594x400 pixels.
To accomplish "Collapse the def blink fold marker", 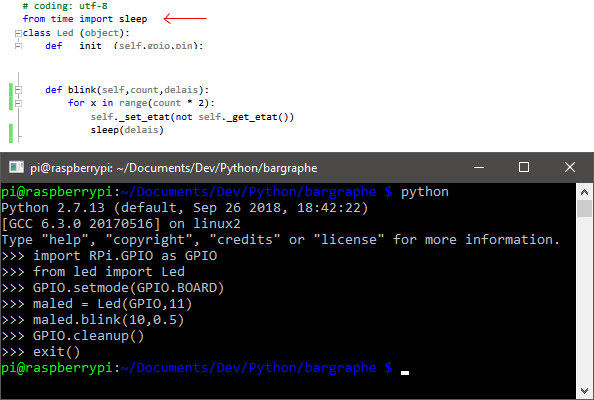I will click(x=18, y=90).
